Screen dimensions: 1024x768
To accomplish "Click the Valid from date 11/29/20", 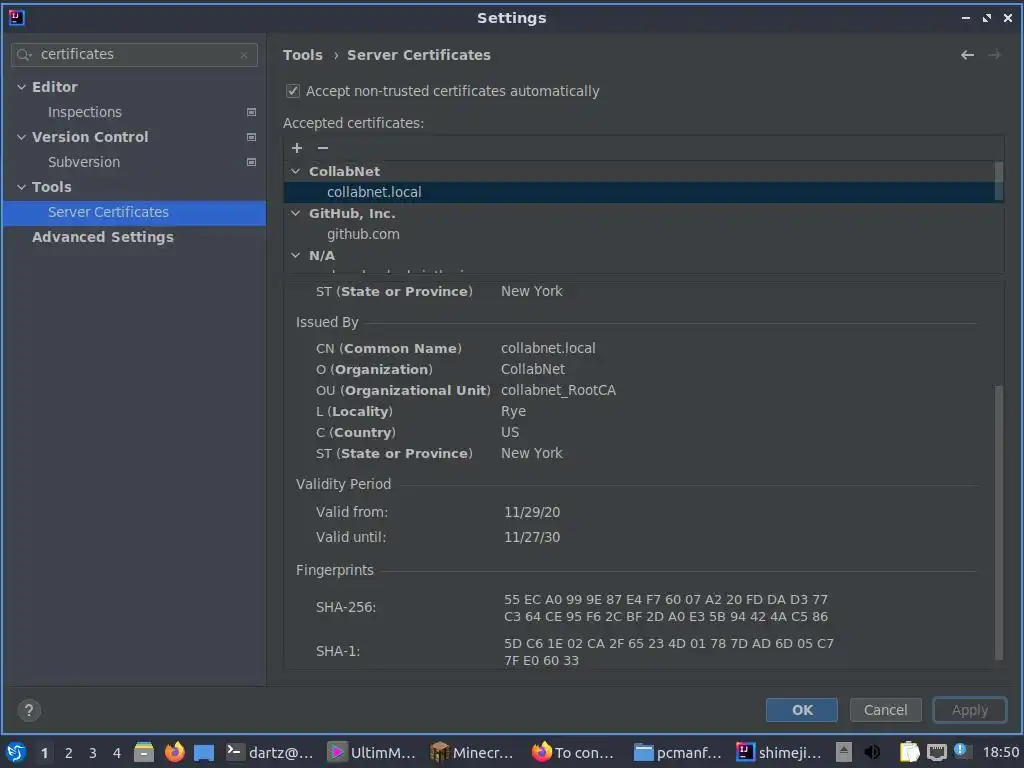I will (532, 513).
